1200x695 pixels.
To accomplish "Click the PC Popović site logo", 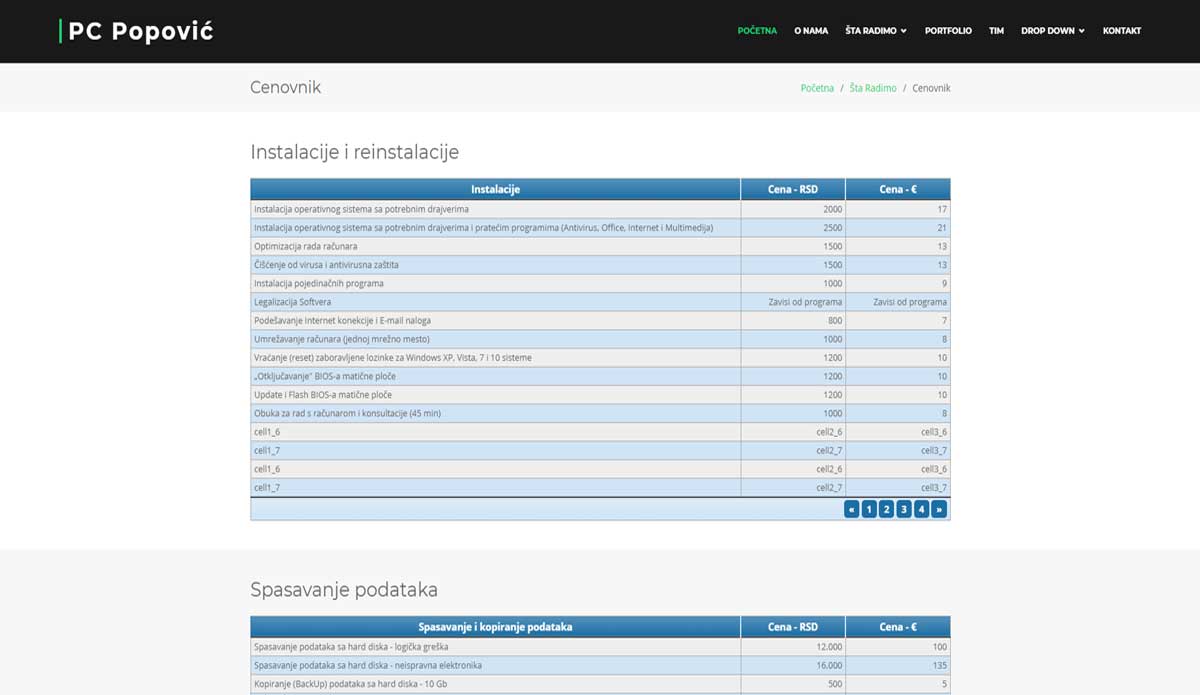I will [138, 31].
